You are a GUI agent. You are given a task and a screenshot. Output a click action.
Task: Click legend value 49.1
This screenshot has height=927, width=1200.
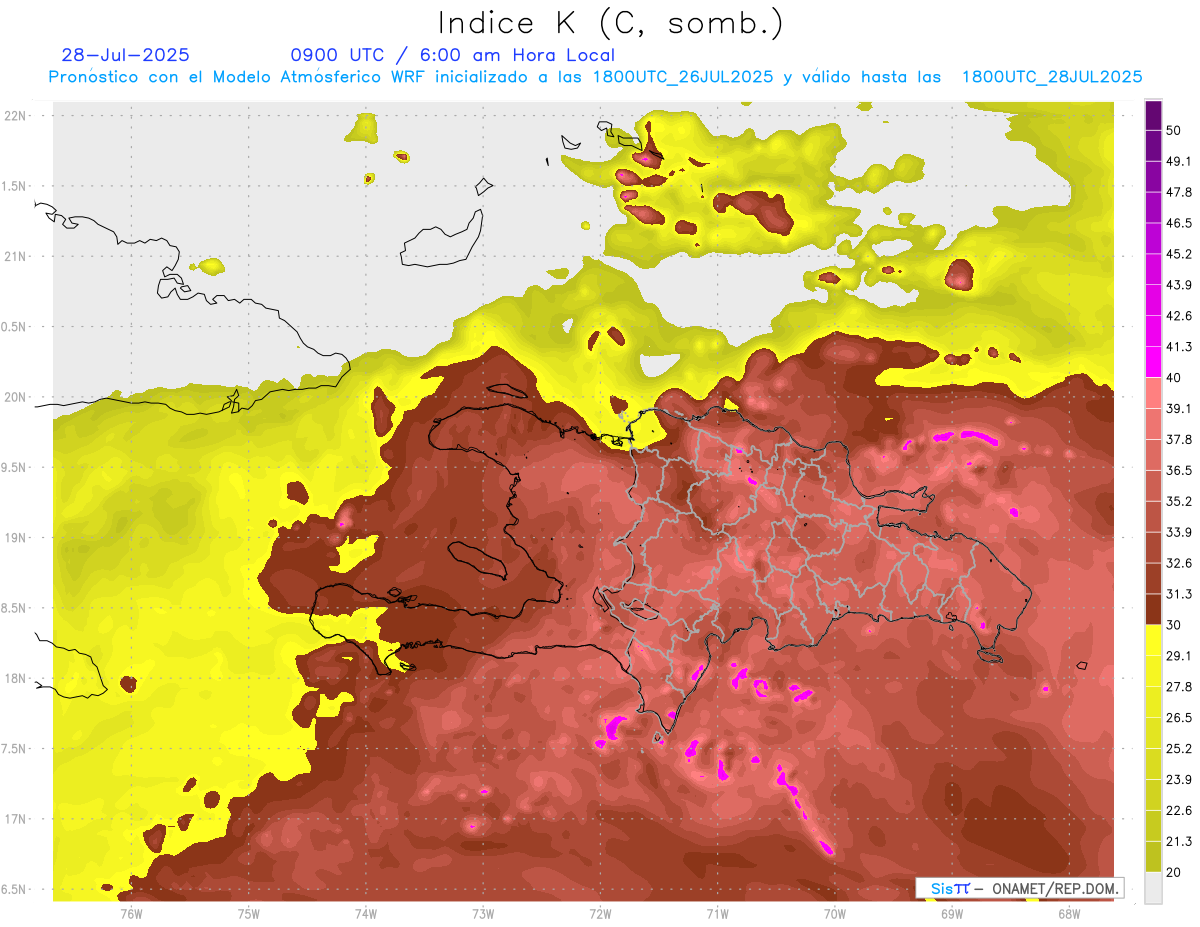(1178, 161)
